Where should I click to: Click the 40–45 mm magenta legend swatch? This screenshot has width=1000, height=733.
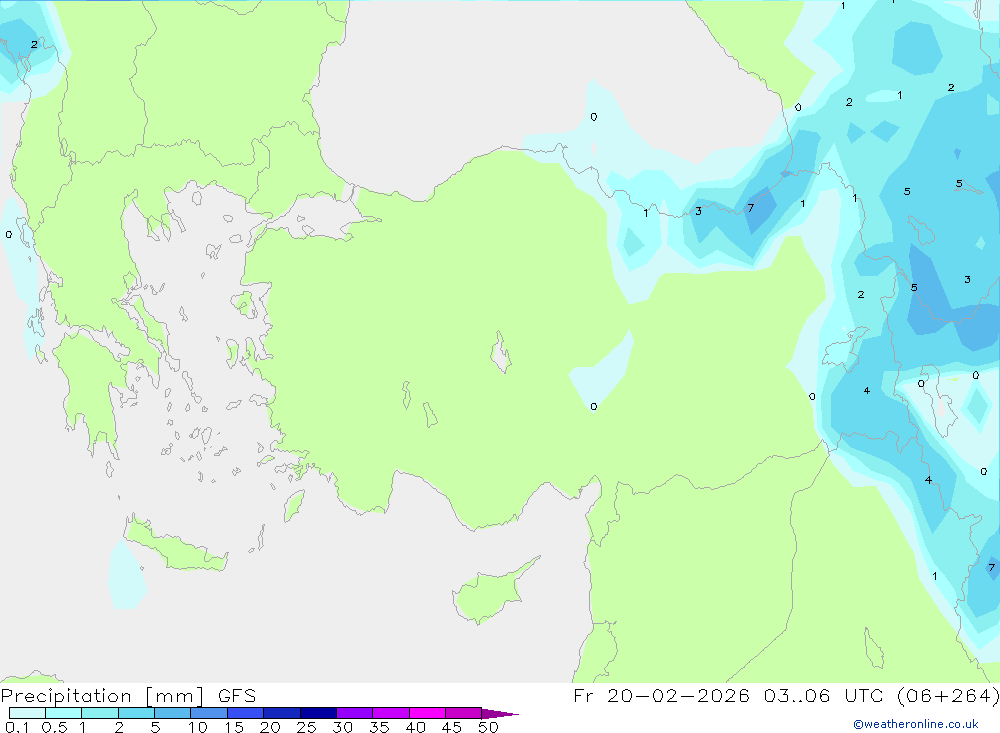point(427,713)
